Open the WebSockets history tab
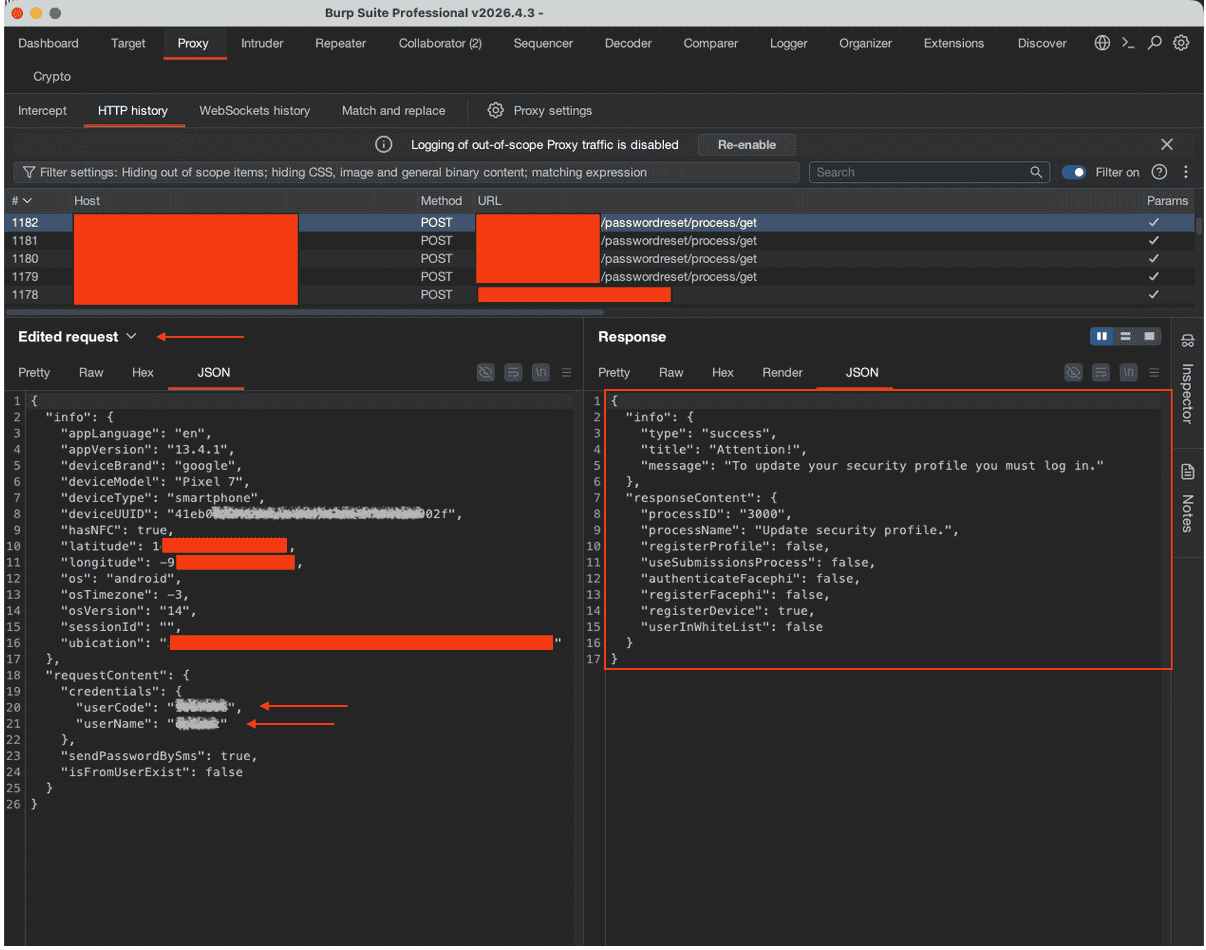The width and height of the screenshot is (1206, 950). coord(255,110)
